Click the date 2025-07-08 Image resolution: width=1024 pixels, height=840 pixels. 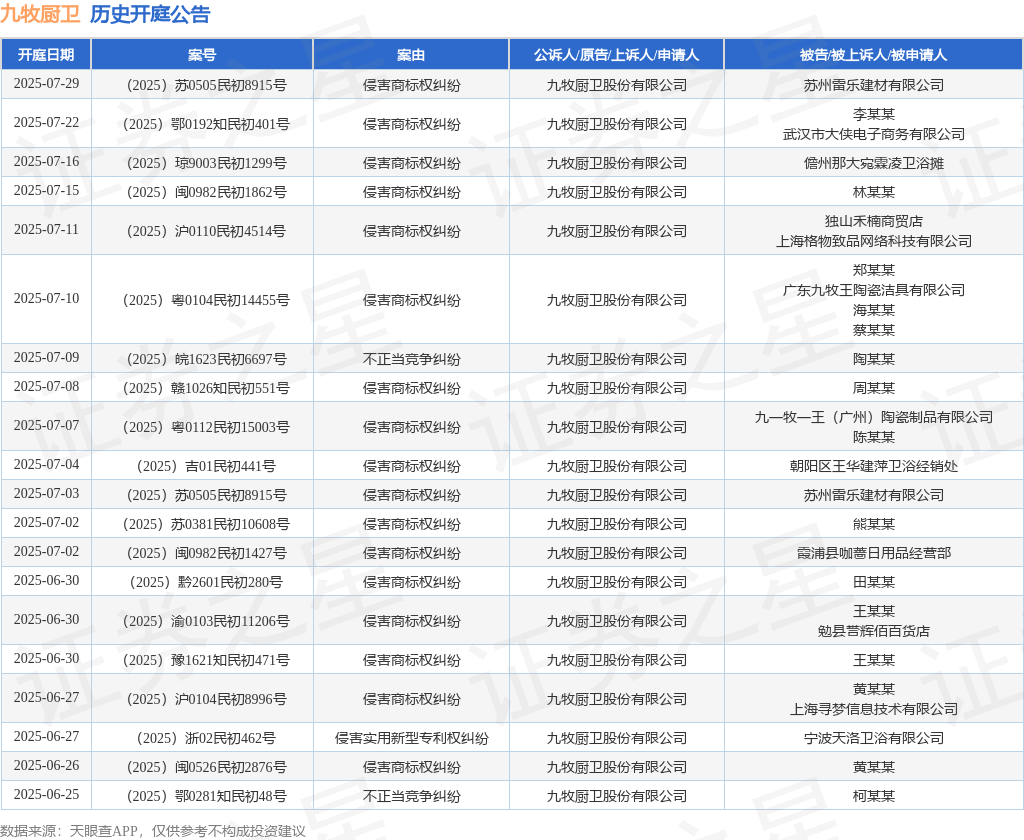tap(46, 387)
